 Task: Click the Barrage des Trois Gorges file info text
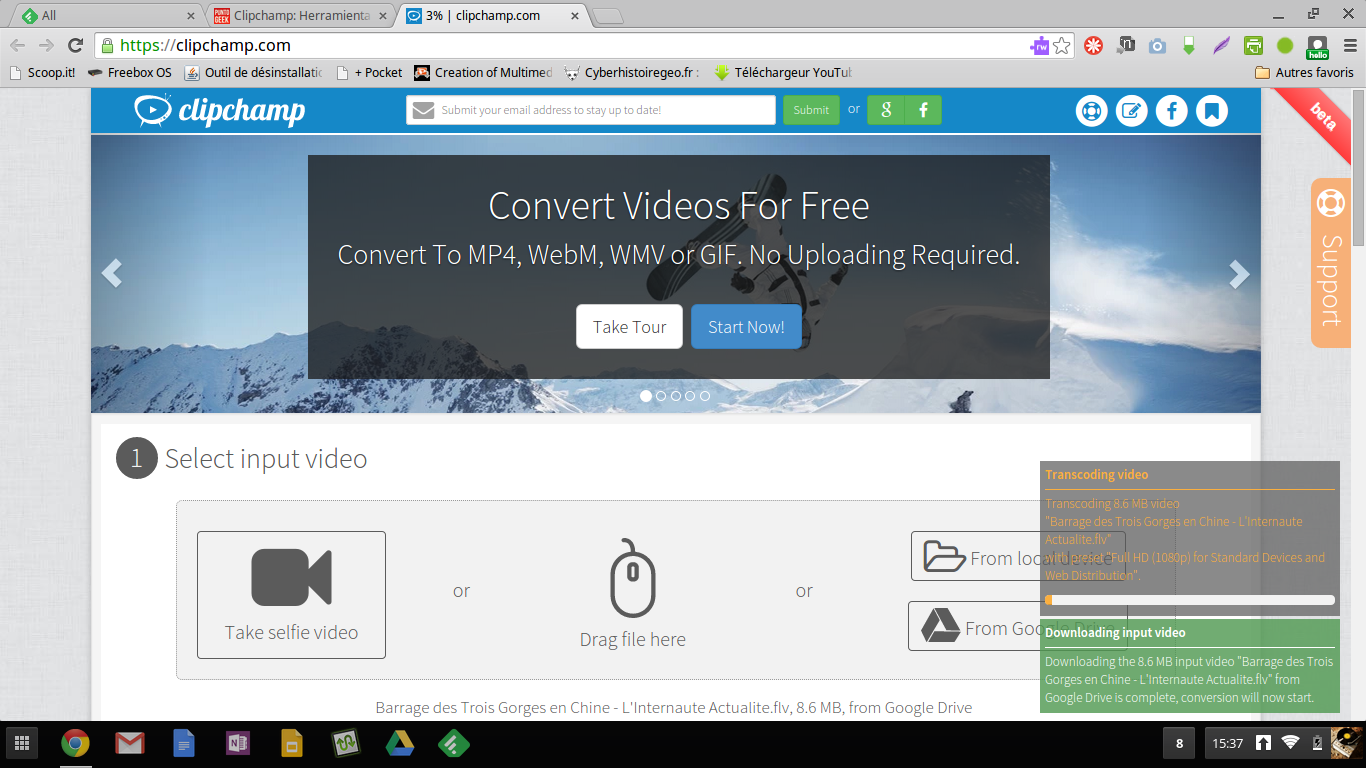click(673, 707)
